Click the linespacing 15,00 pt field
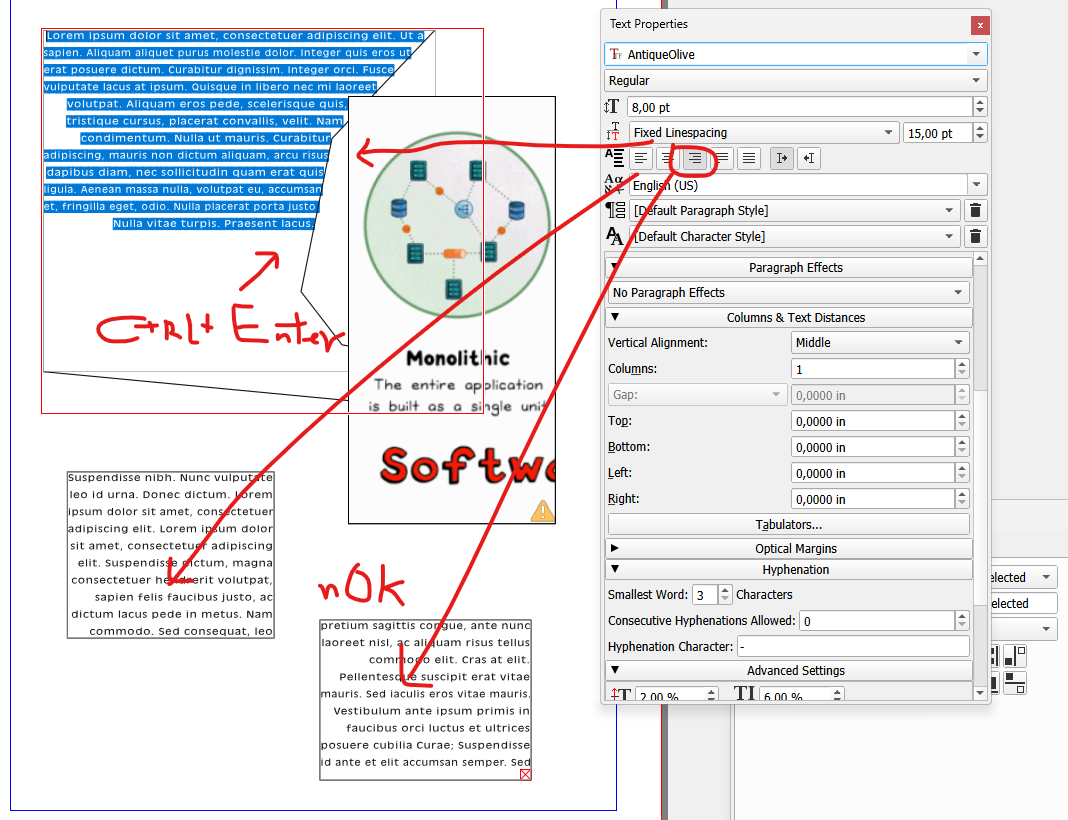Viewport: 1068px width, 820px height. [937, 133]
